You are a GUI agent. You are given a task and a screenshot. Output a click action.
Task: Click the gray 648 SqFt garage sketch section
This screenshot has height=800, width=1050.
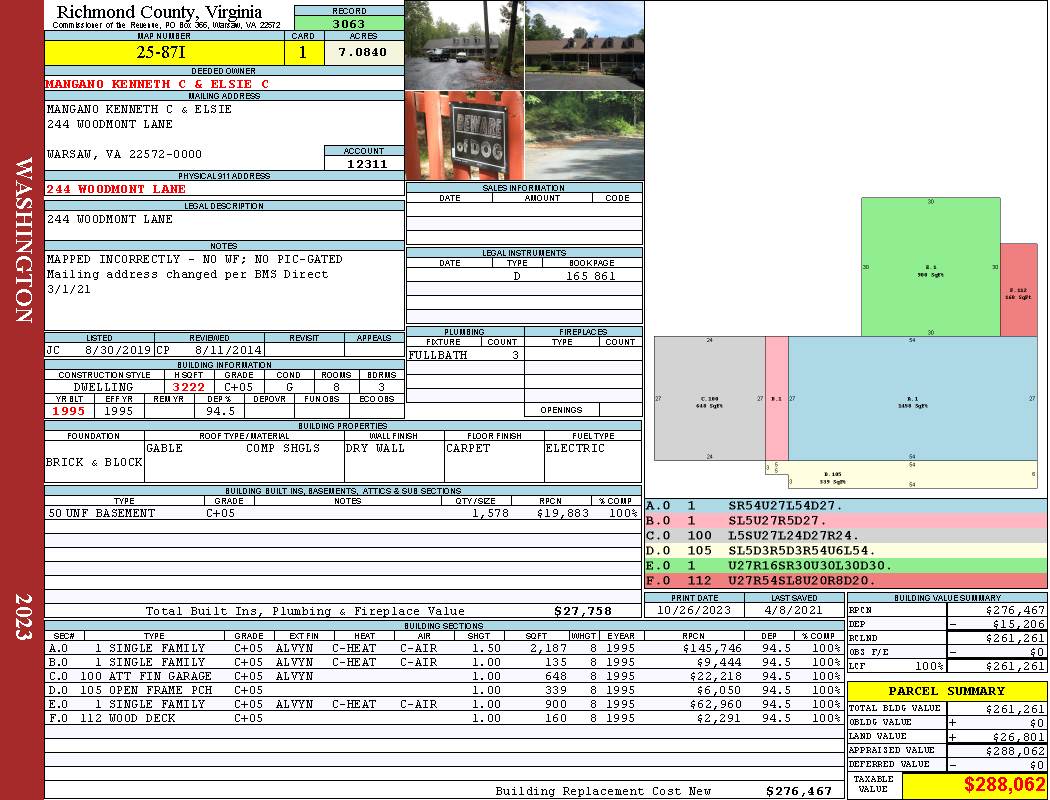point(710,398)
